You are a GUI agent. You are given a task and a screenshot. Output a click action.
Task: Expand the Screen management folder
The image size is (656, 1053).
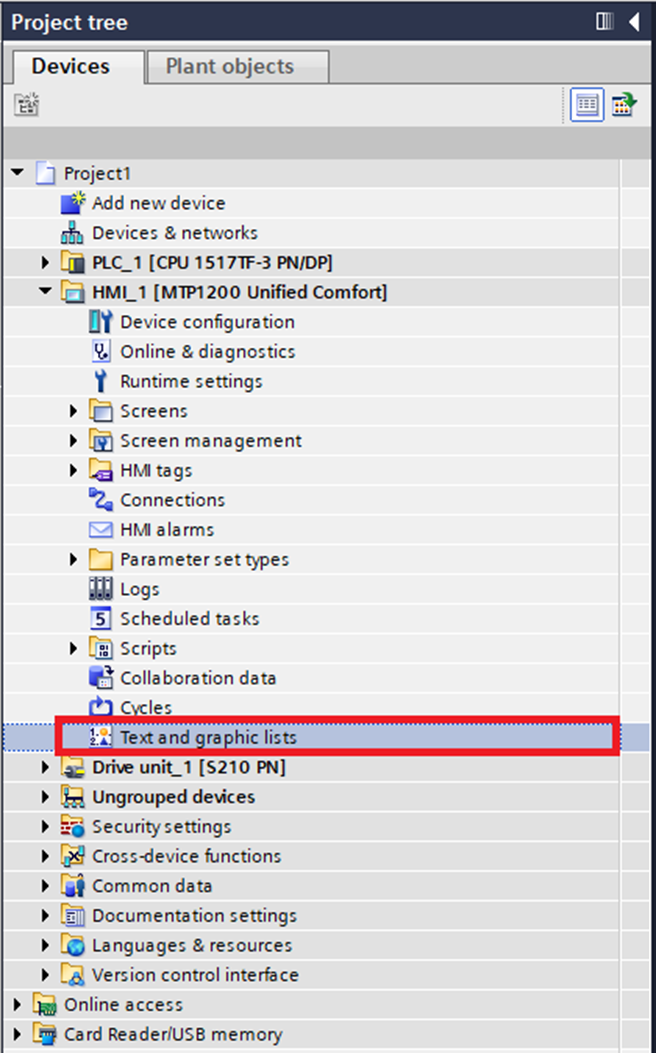click(73, 440)
